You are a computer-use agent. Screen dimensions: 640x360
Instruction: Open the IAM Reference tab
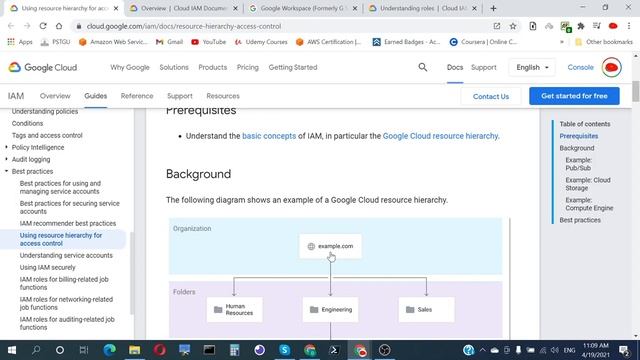[137, 96]
